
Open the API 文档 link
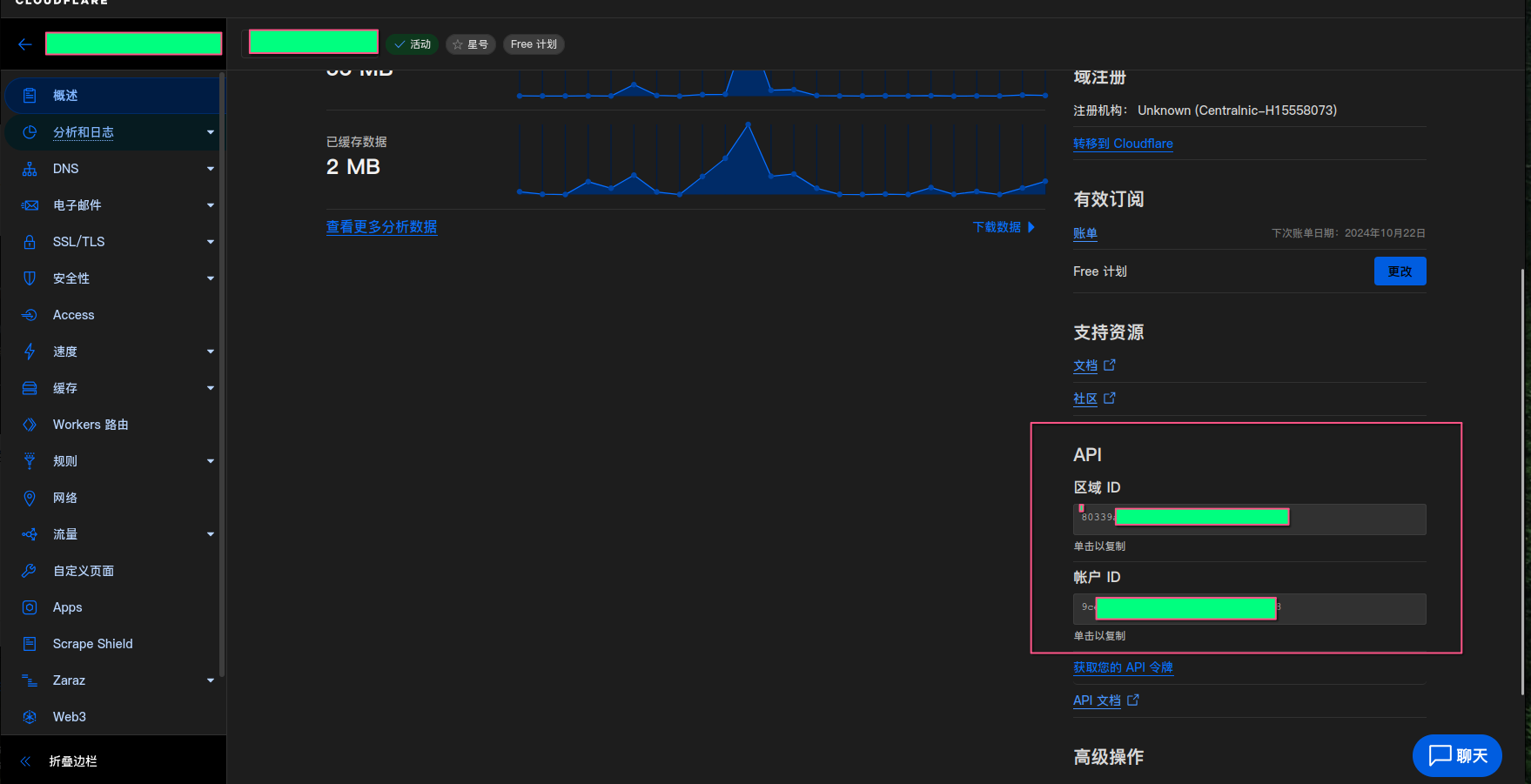pos(1097,700)
